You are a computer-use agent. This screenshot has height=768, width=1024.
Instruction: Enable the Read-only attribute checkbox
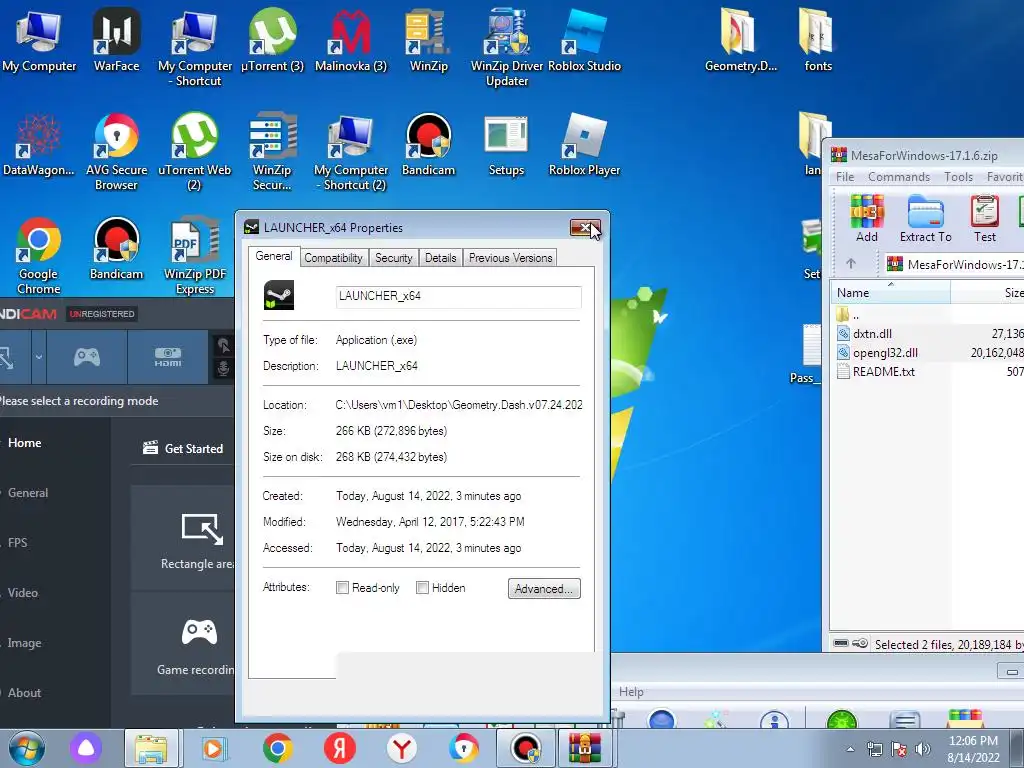point(342,588)
